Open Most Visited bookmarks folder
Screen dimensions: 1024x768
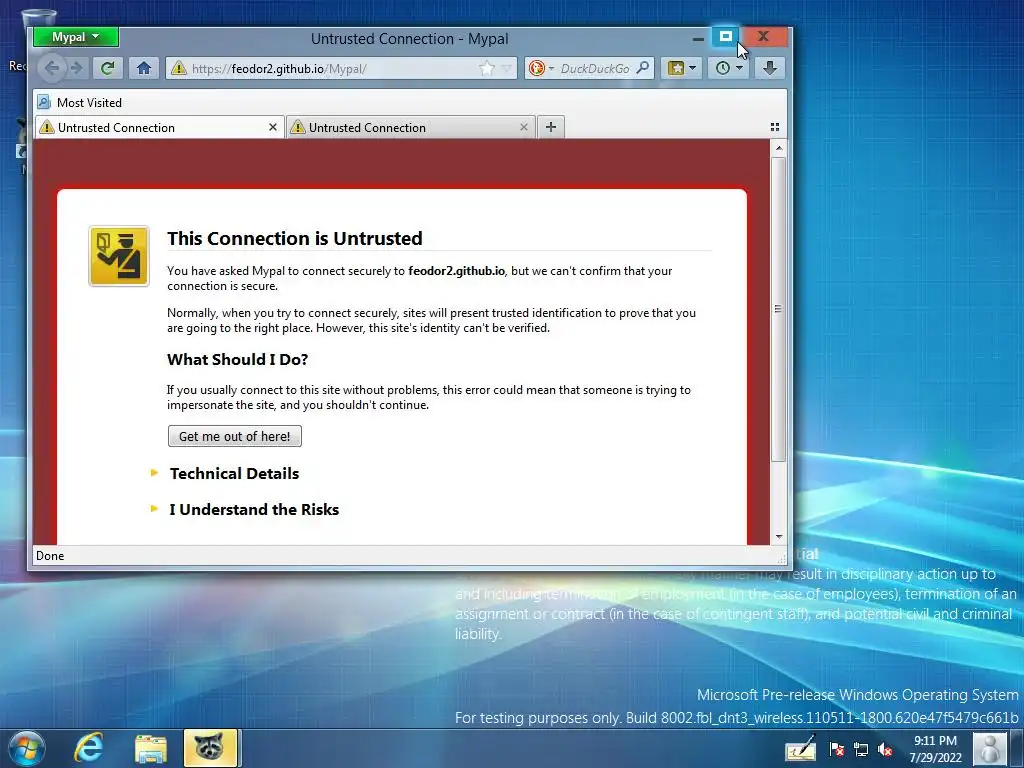(x=80, y=103)
